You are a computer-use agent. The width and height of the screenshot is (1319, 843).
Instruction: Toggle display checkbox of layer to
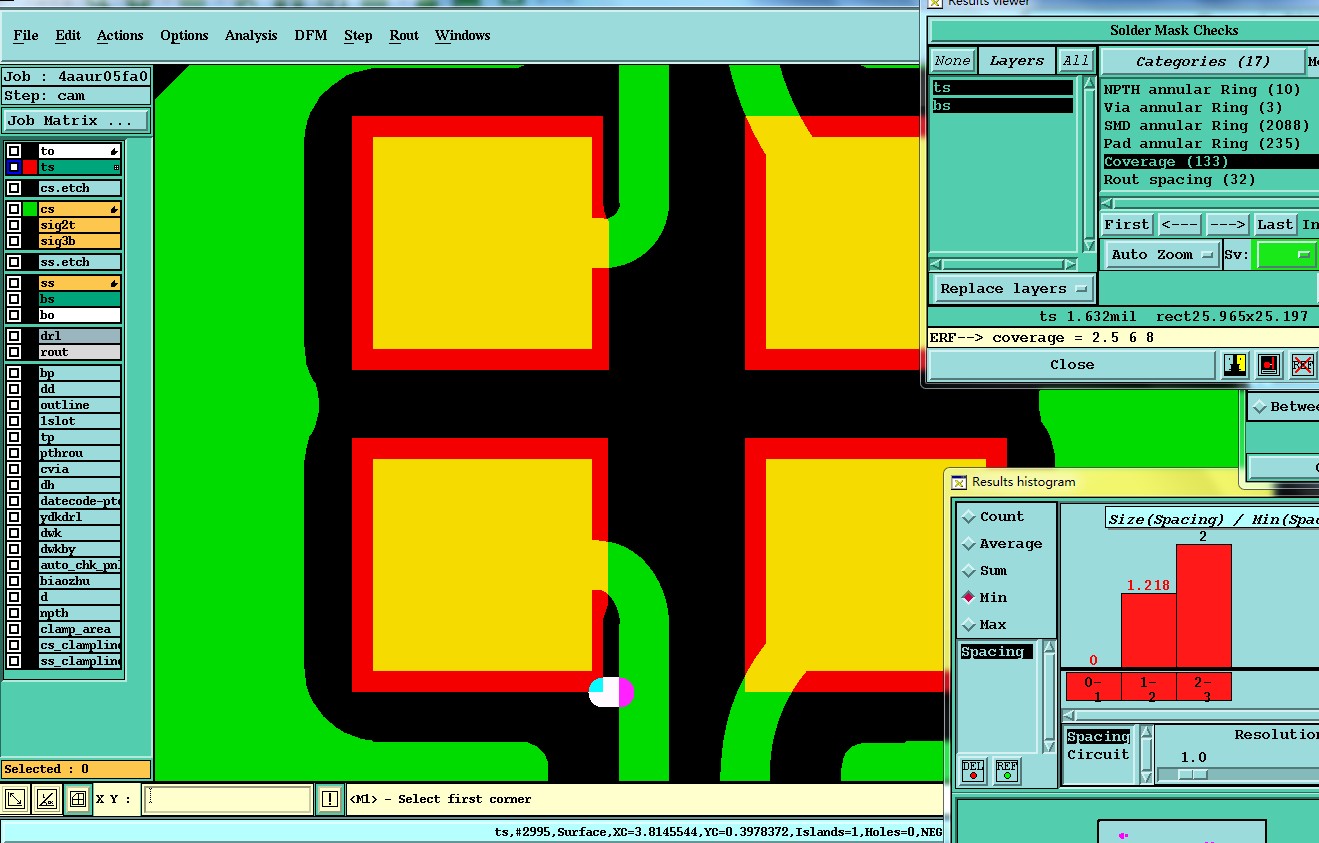(14, 151)
